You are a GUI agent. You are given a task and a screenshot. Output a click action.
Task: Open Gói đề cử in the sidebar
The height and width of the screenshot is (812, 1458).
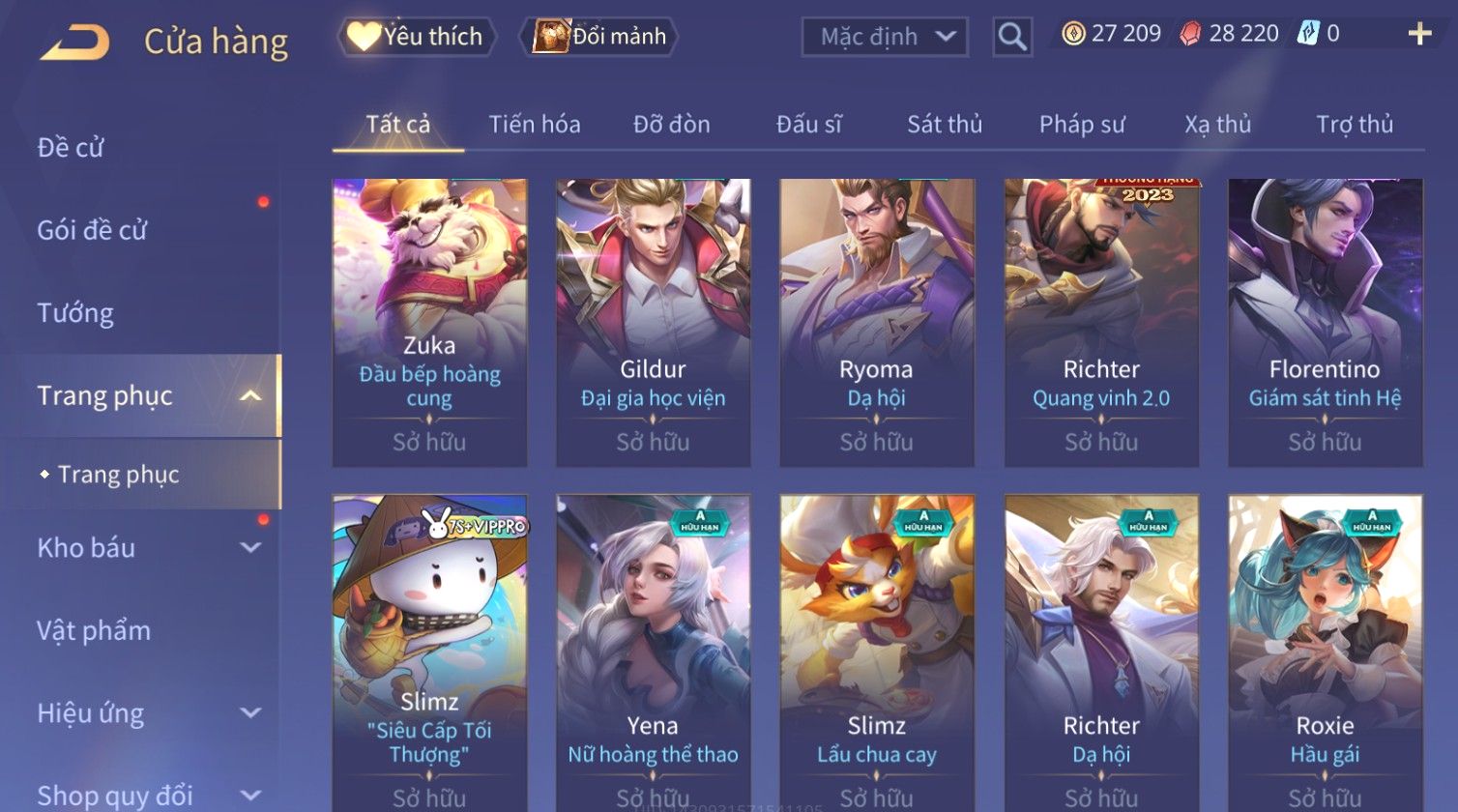click(92, 229)
